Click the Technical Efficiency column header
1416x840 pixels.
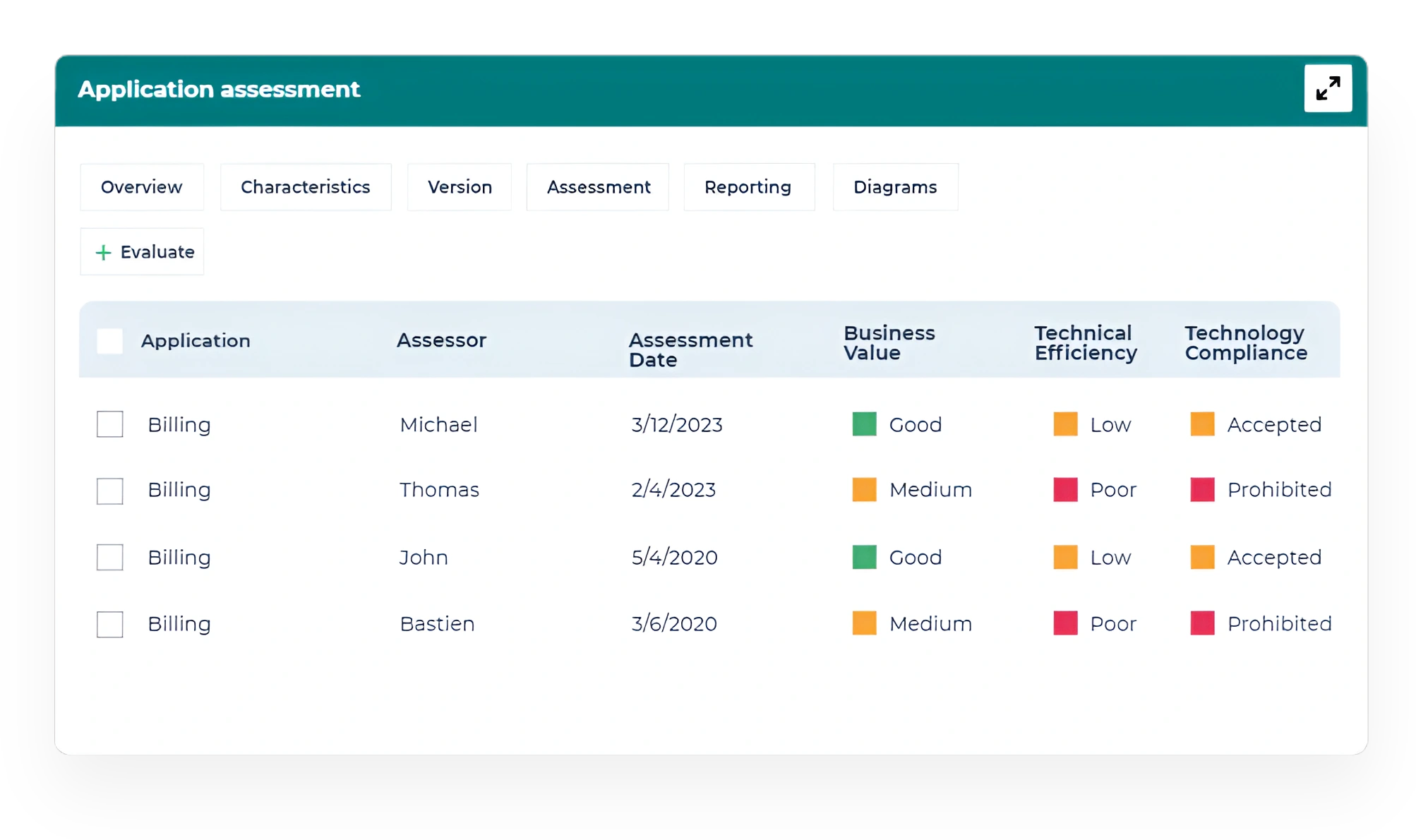pyautogui.click(x=1086, y=343)
